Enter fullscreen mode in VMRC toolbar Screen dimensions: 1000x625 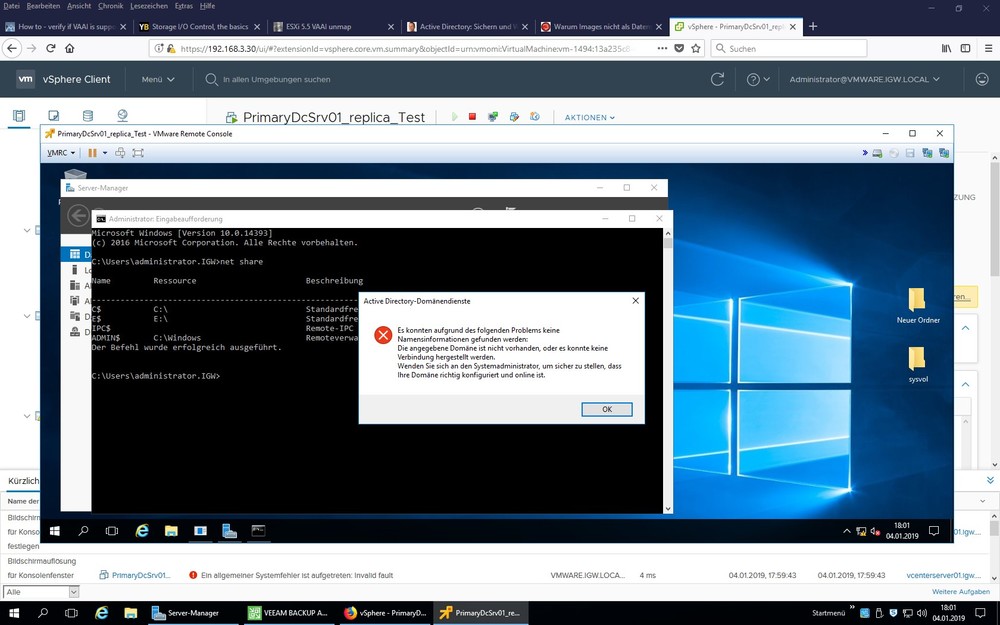pyautogui.click(x=138, y=153)
